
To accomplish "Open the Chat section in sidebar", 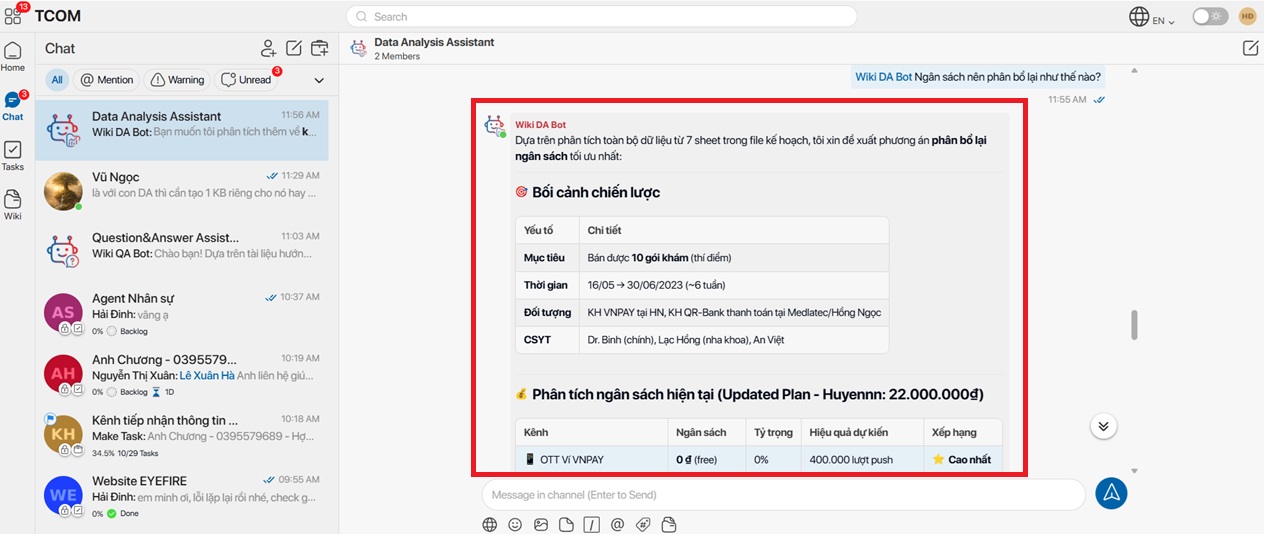I will click(x=13, y=106).
